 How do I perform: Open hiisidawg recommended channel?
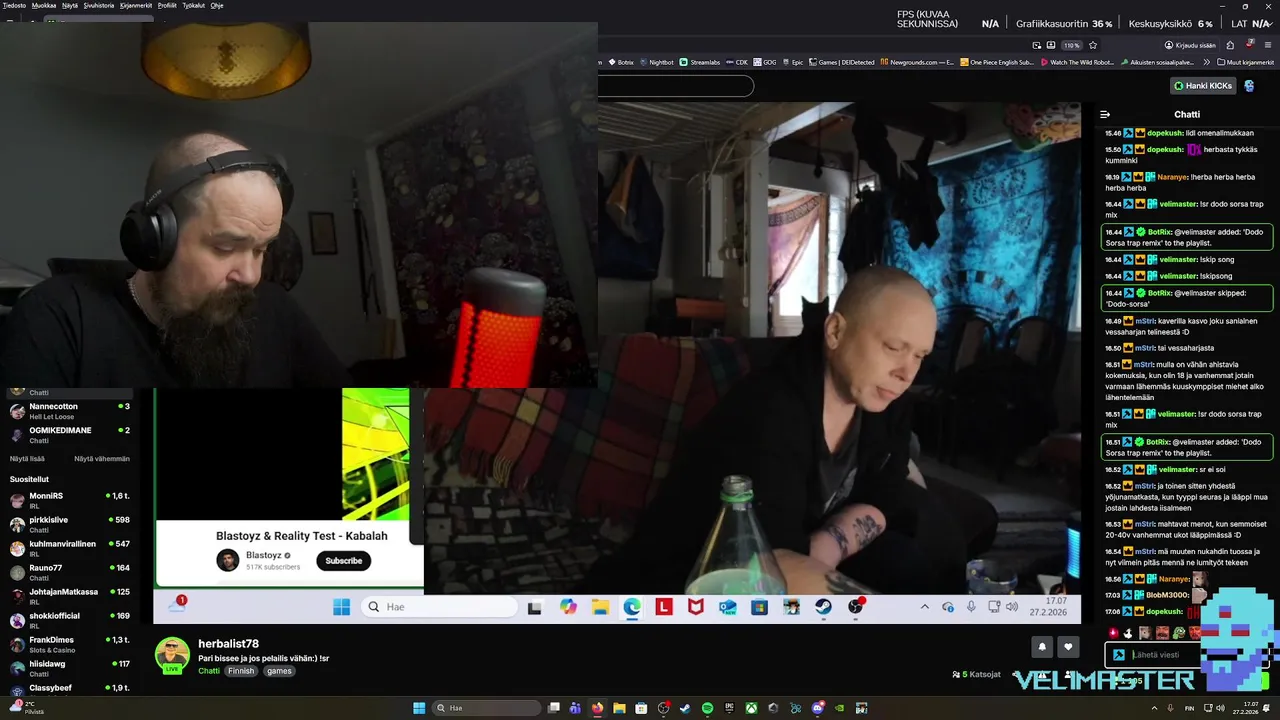[x=70, y=668]
